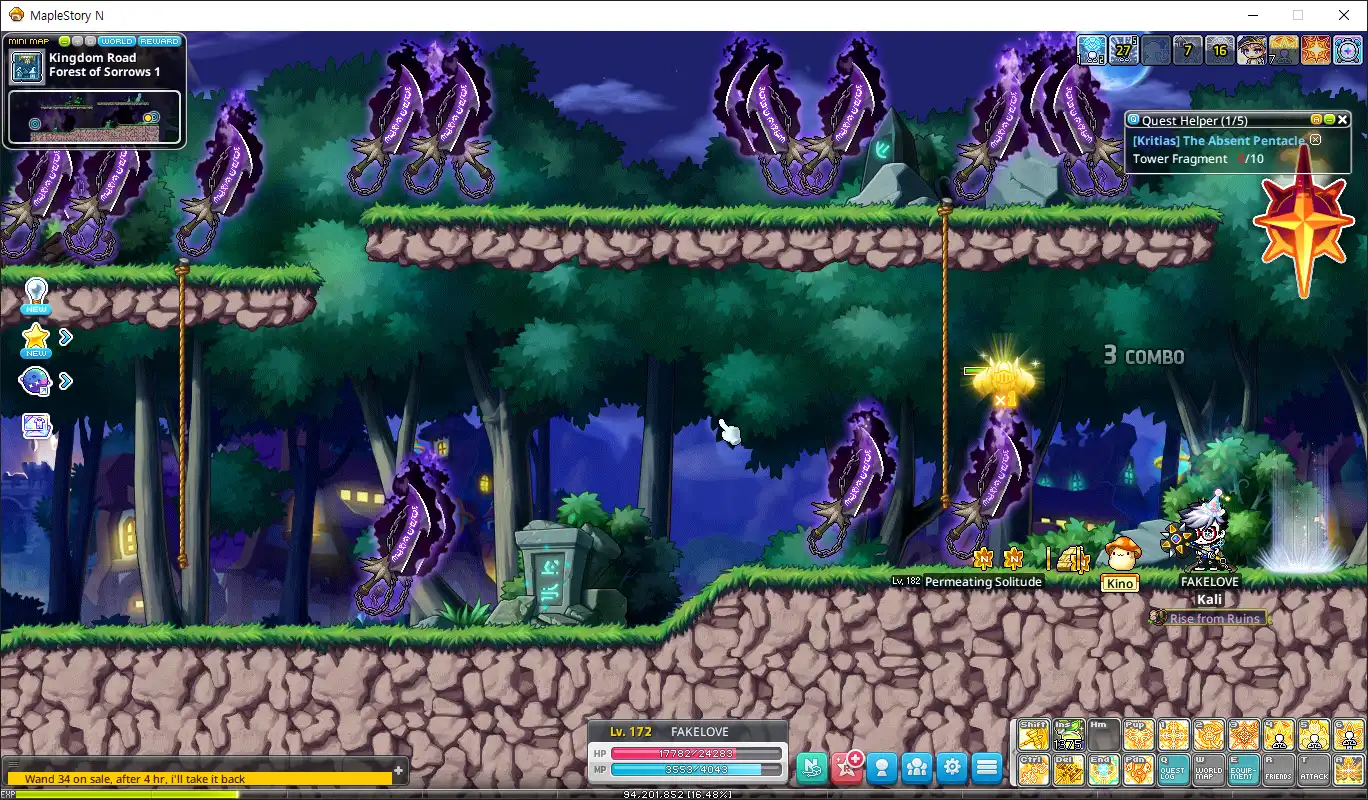The height and width of the screenshot is (800, 1368).
Task: Use the Pup quickslot skill
Action: click(x=1139, y=735)
